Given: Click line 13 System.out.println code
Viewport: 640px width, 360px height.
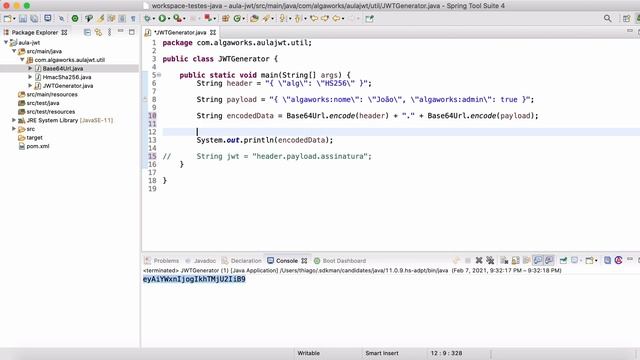Looking at the screenshot, I should pos(264,140).
